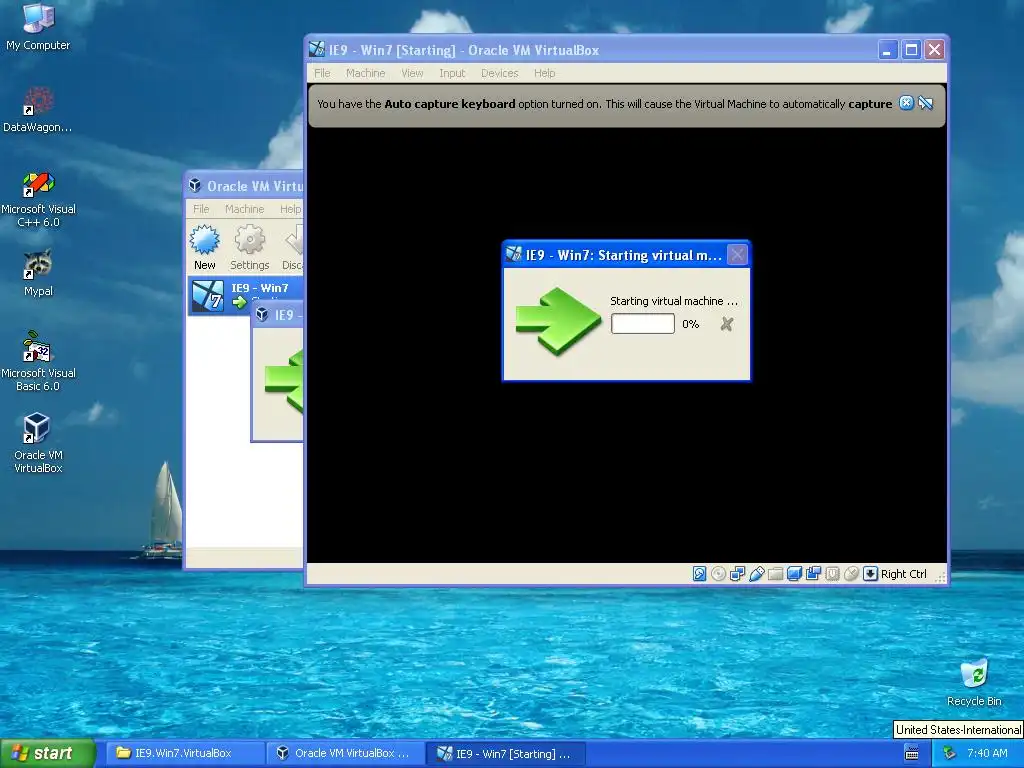Click the optical drive indicator icon
The width and height of the screenshot is (1024, 768).
click(x=718, y=574)
